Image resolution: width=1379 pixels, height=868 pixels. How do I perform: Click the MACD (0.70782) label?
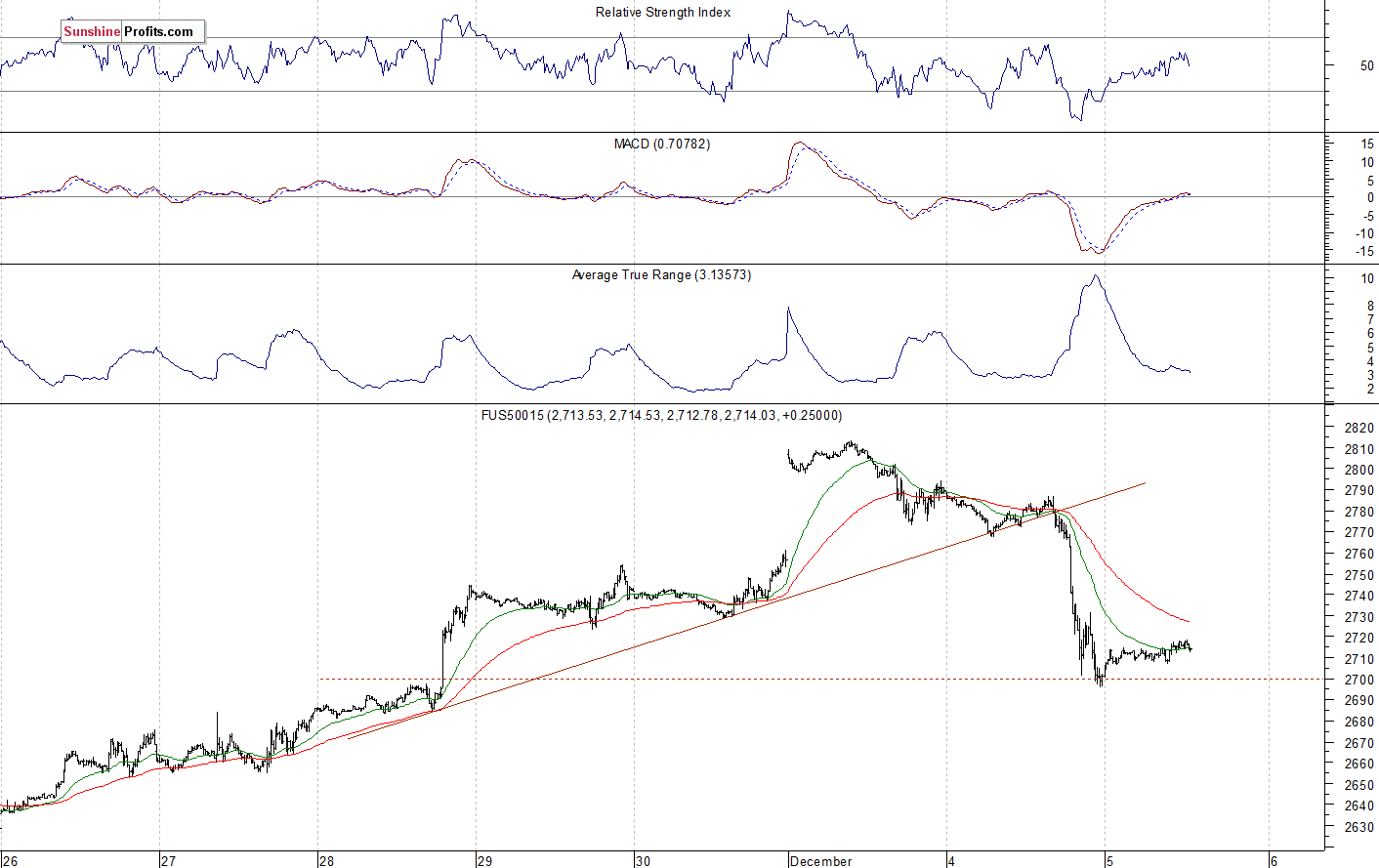tap(662, 144)
